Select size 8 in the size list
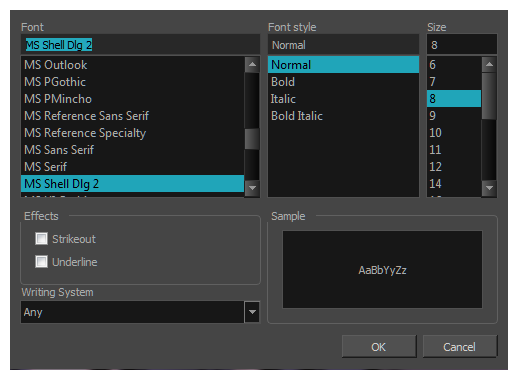 (454, 99)
